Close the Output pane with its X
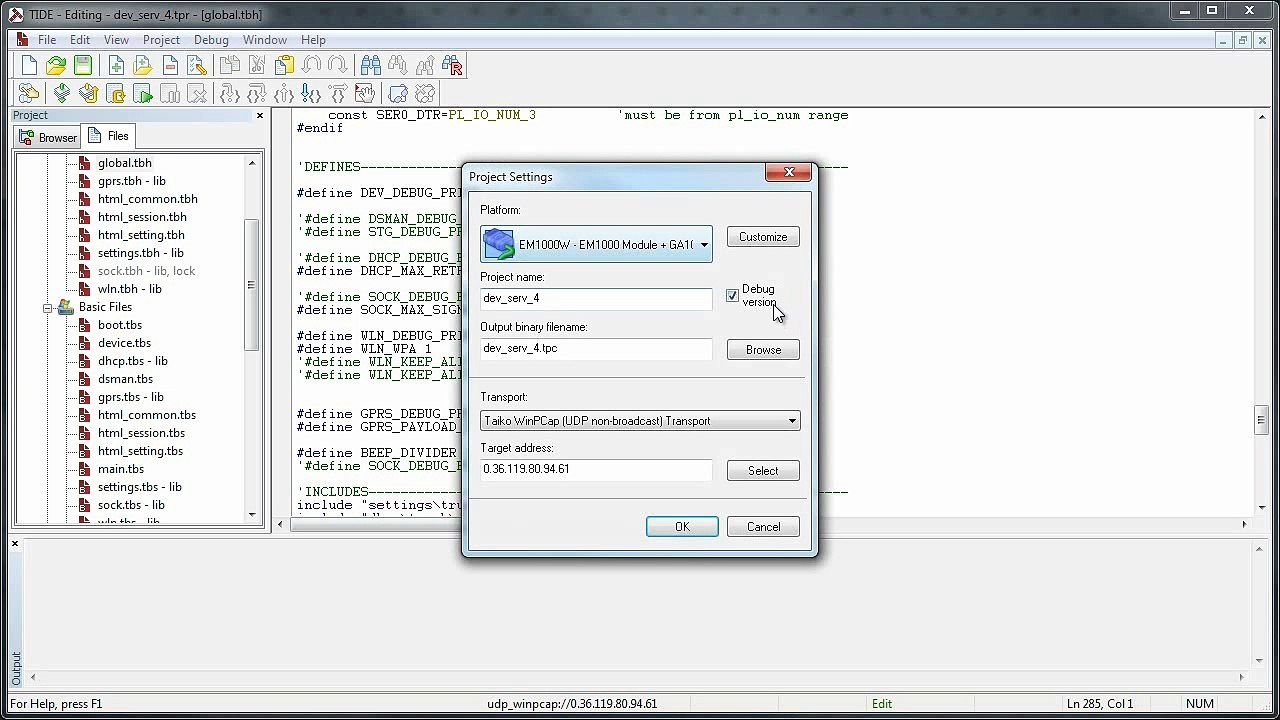 click(x=15, y=544)
